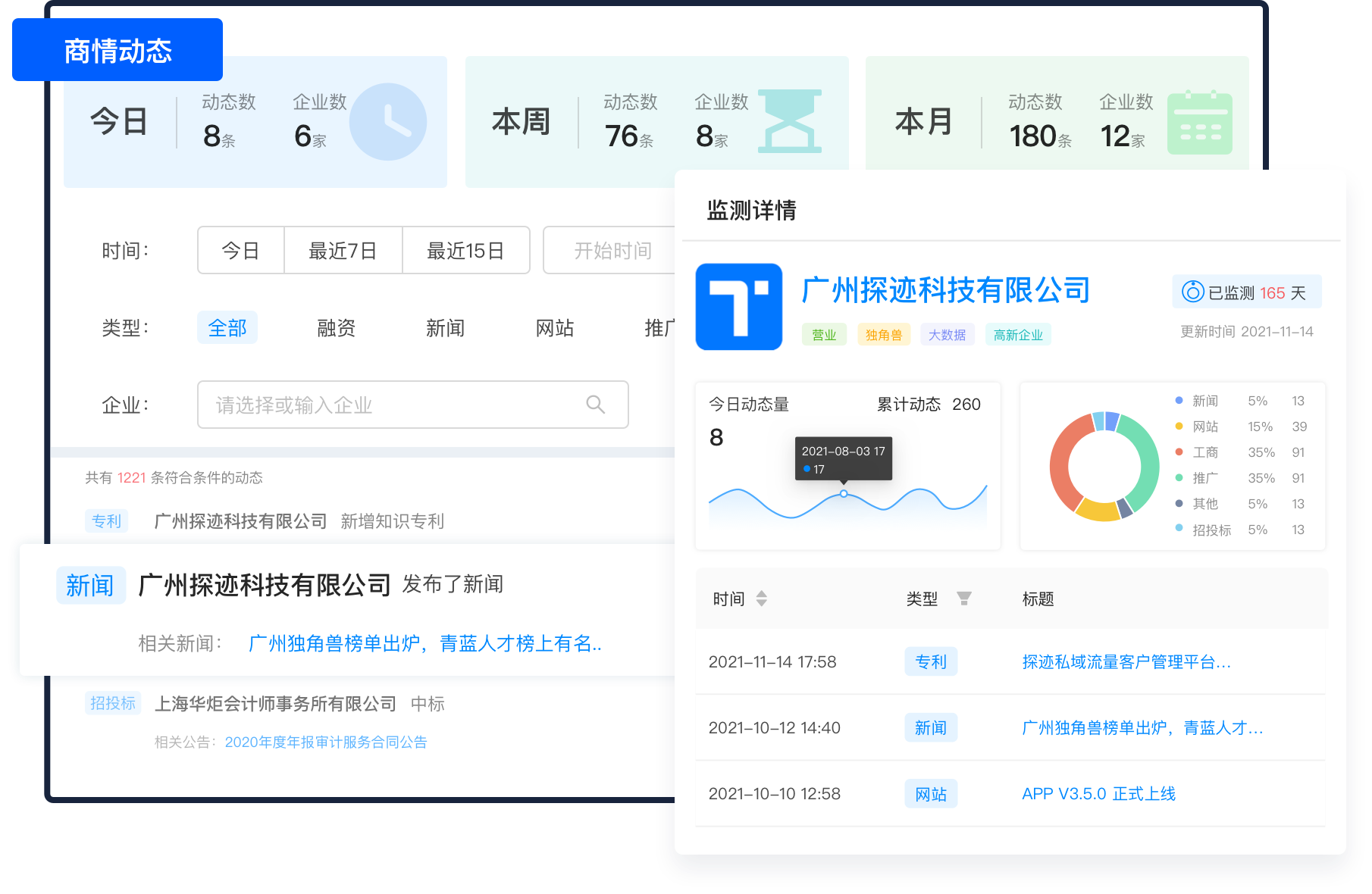The width and height of the screenshot is (1372, 894).
Task: Click the 已监测 165 天 badge
Action: pos(1247,292)
